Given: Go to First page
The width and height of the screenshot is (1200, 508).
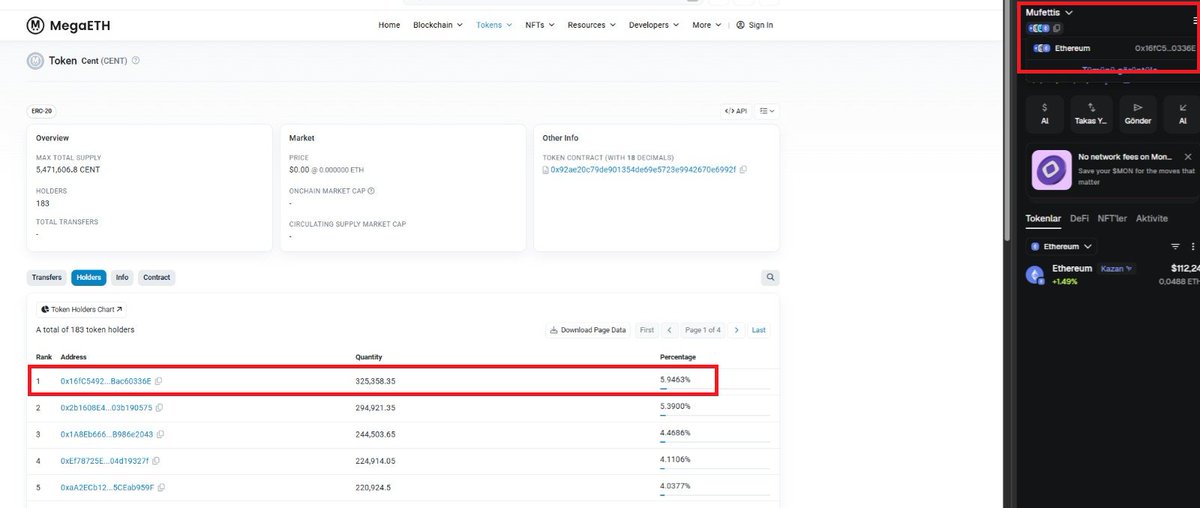Looking at the screenshot, I should (647, 330).
